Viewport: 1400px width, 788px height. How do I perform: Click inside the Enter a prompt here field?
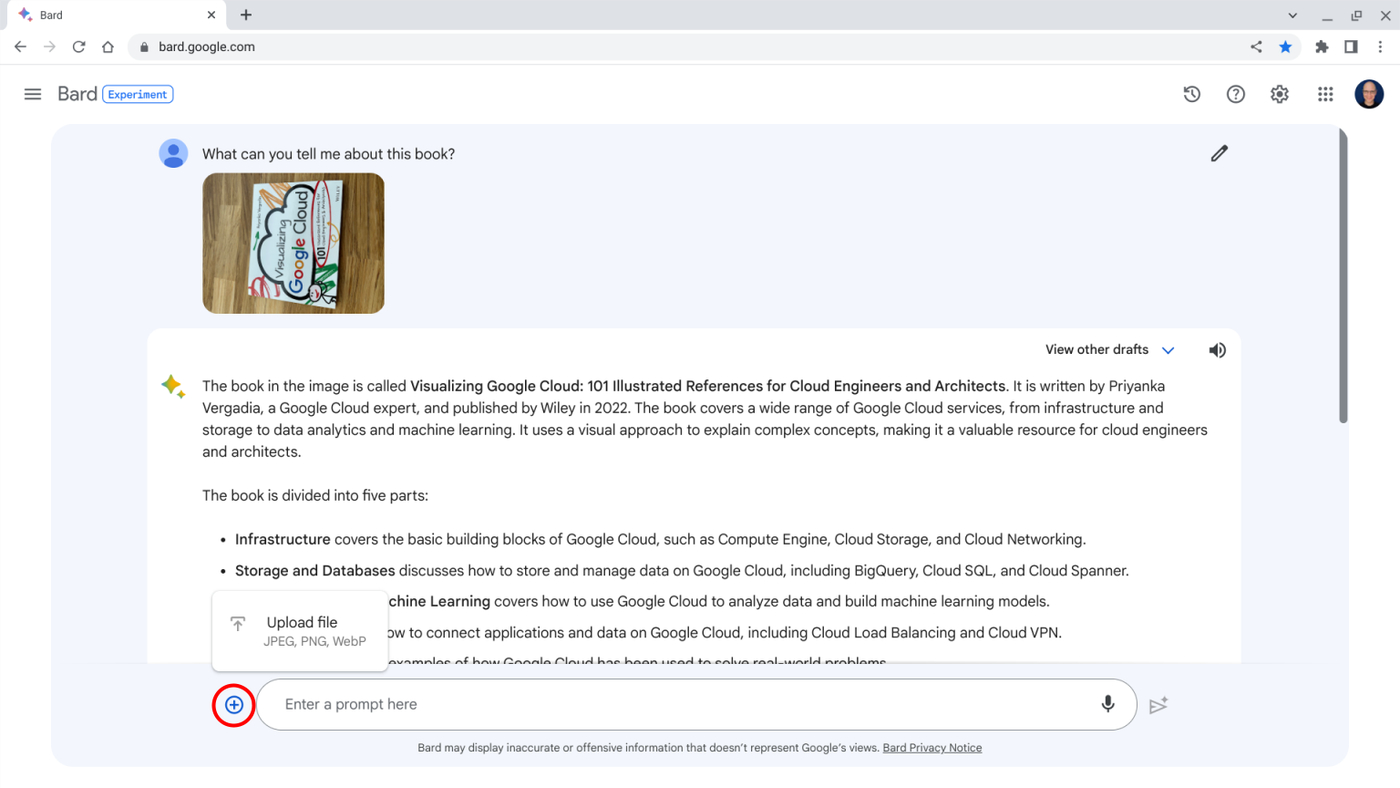pos(600,704)
